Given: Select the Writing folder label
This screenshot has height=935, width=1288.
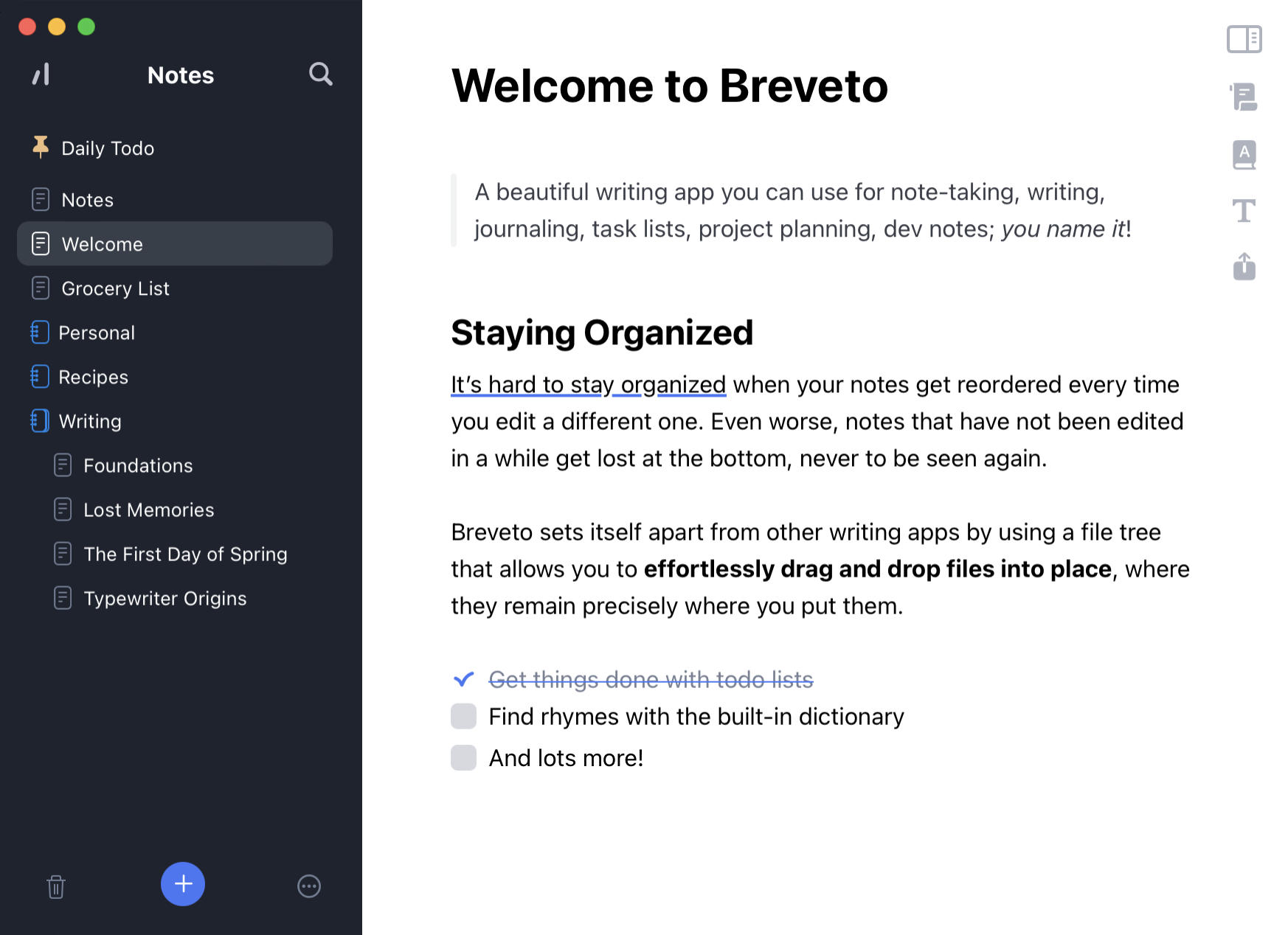Looking at the screenshot, I should coord(90,421).
